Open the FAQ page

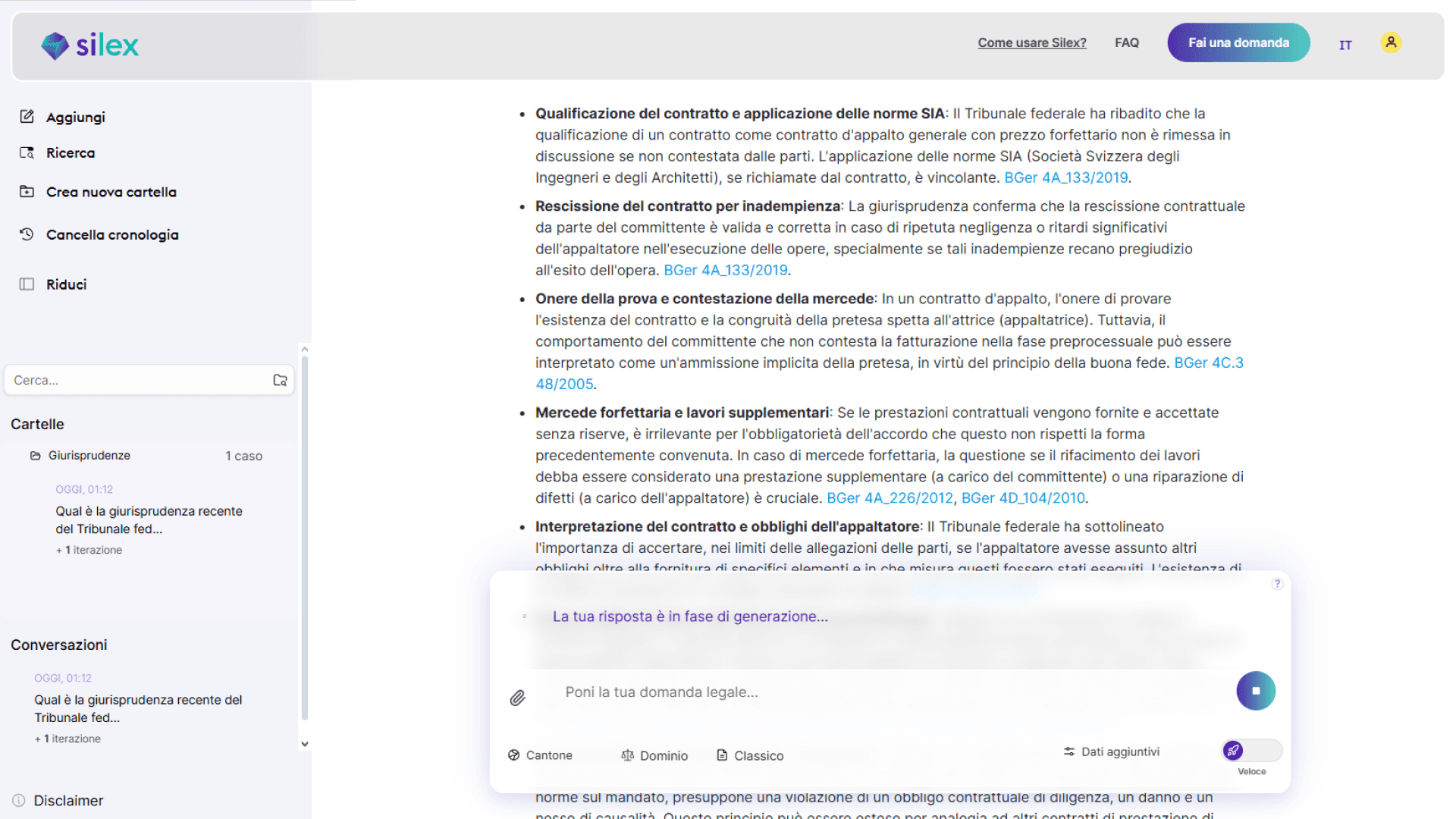(x=1127, y=42)
